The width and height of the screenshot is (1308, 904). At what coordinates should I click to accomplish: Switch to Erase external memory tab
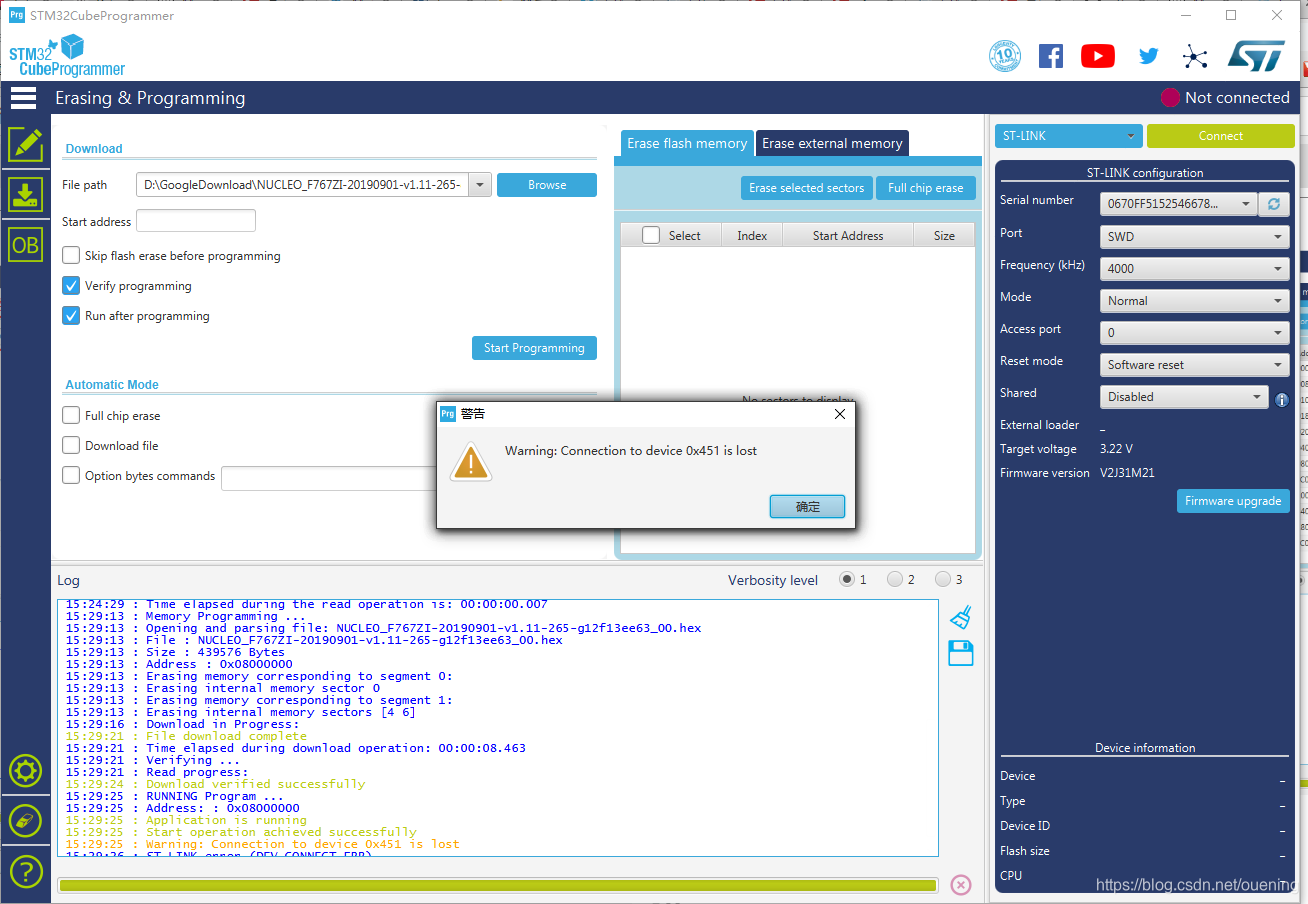point(832,143)
